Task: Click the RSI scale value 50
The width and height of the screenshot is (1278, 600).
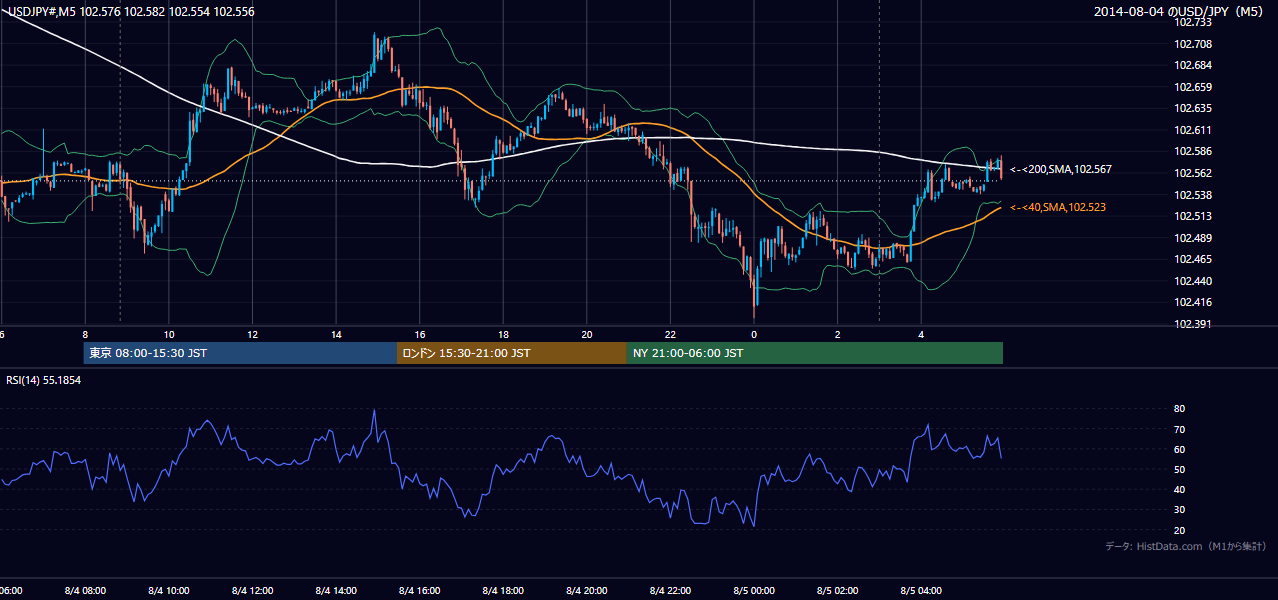Action: point(1180,469)
